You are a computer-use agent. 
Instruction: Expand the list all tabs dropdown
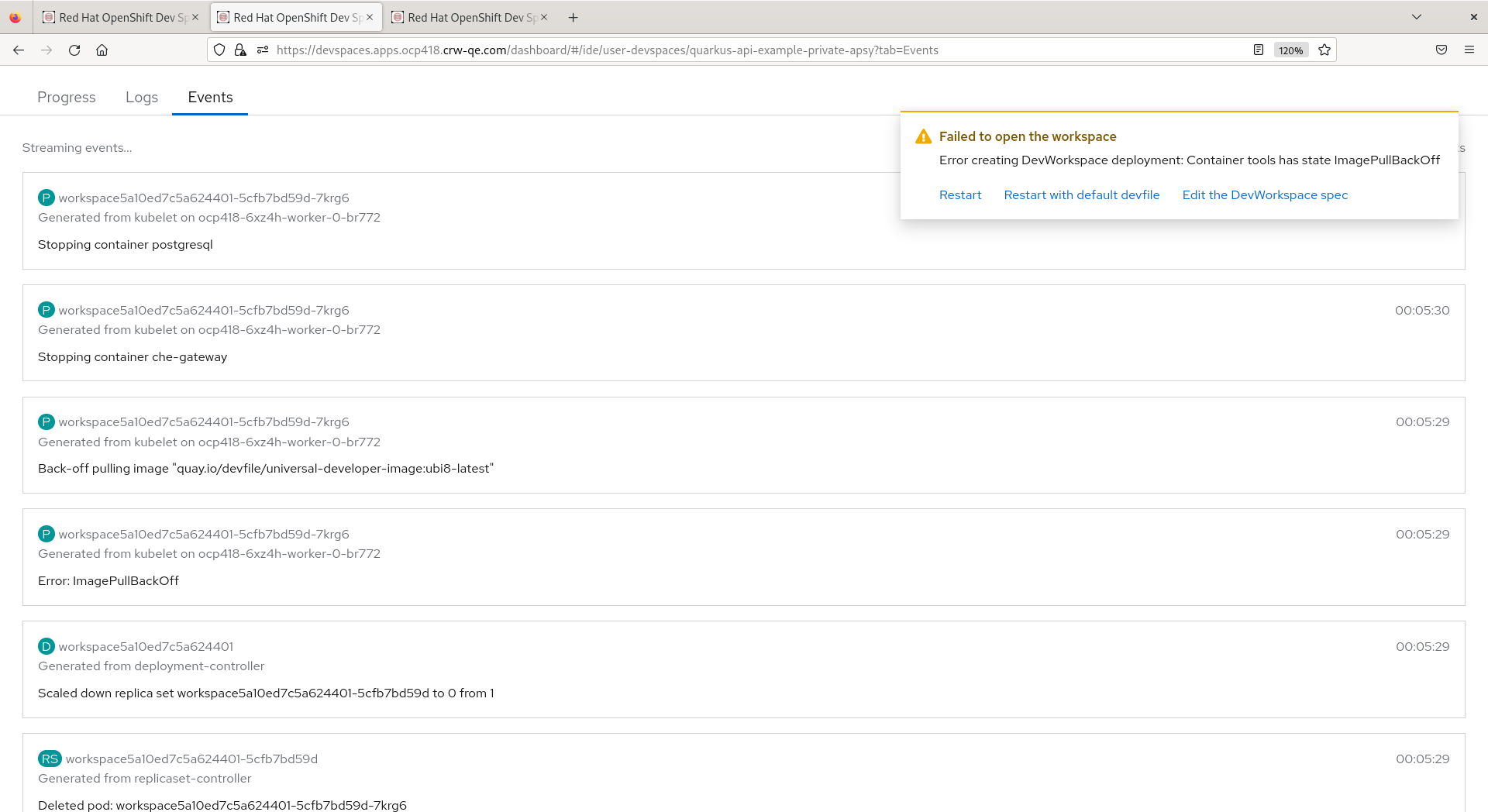(x=1417, y=17)
